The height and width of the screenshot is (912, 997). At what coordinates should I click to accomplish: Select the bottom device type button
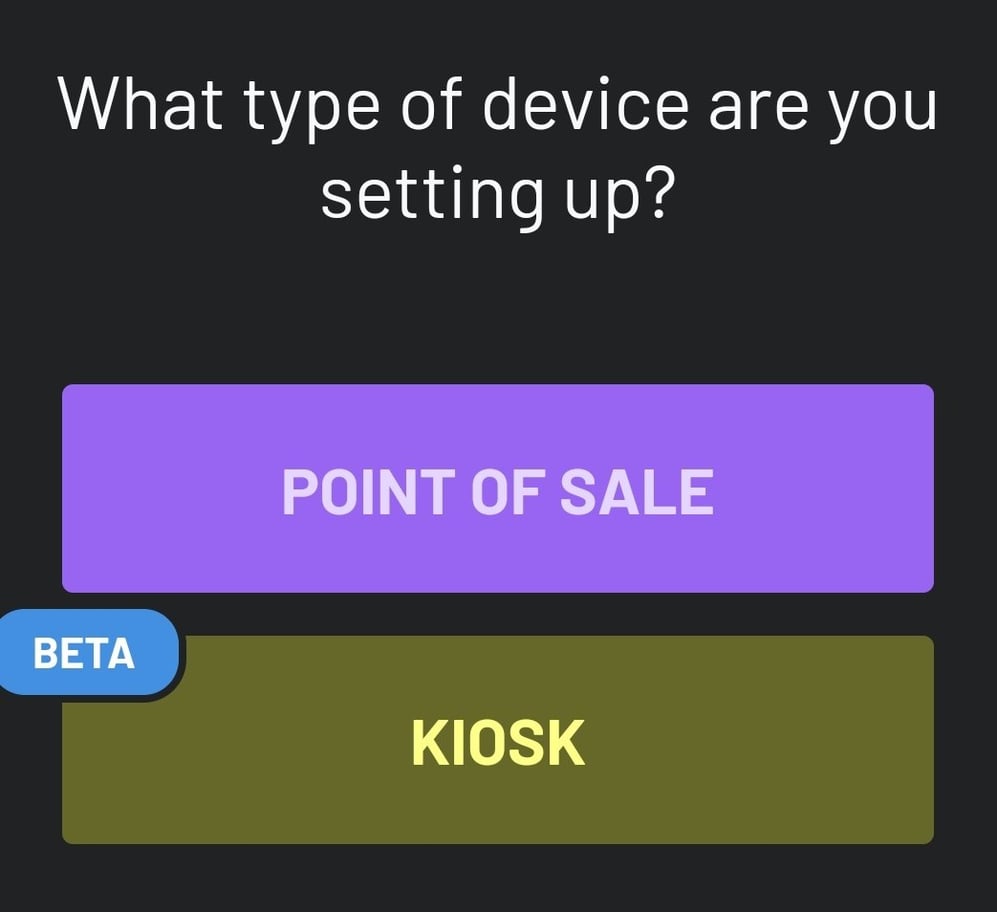498,740
